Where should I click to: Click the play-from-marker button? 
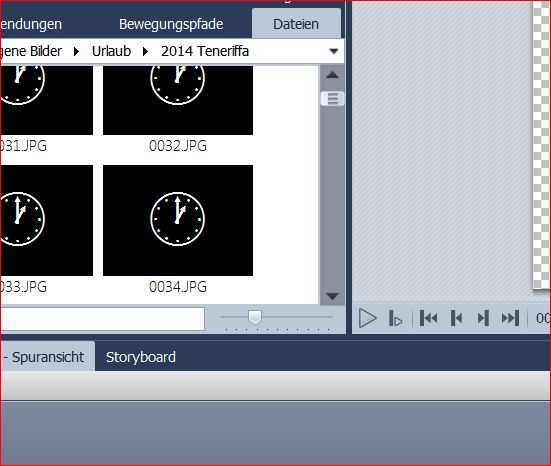coord(395,318)
